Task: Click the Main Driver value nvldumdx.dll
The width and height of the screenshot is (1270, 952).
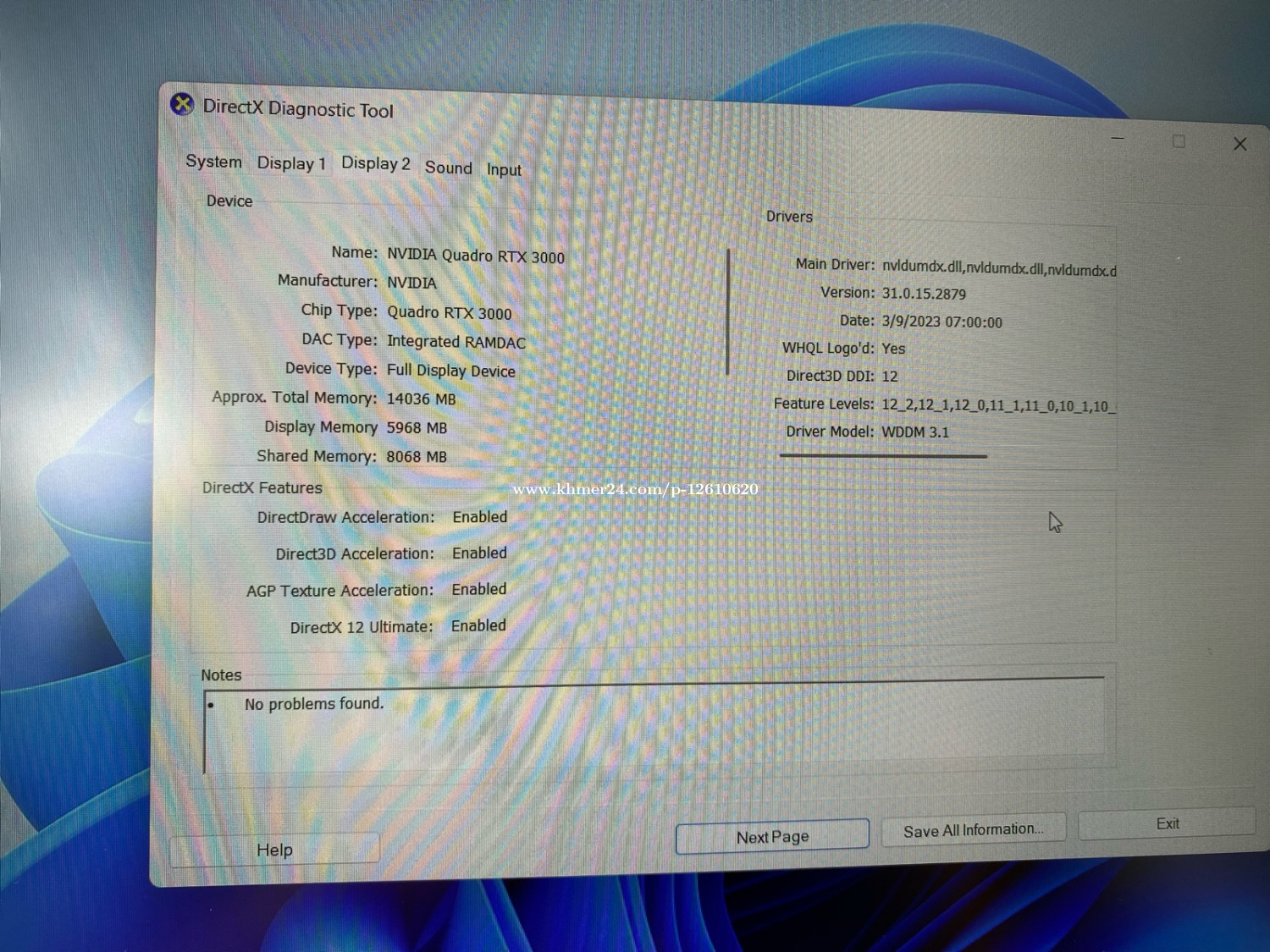Action: coord(999,268)
